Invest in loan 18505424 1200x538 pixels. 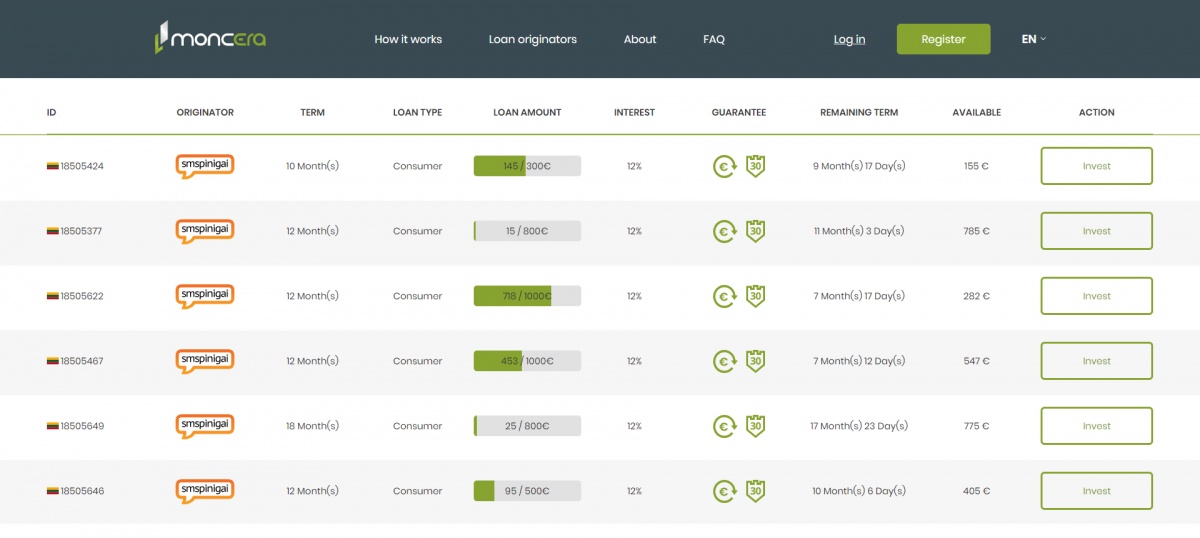pyautogui.click(x=1097, y=166)
